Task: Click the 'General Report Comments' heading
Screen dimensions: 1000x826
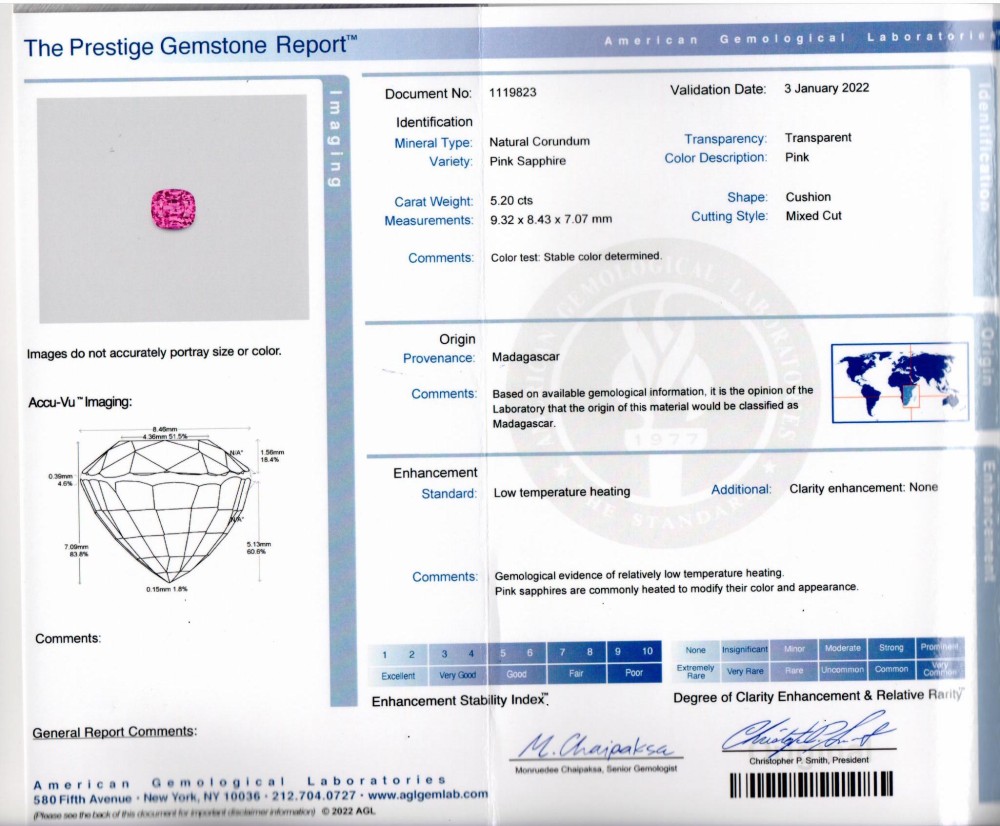Action: (115, 732)
